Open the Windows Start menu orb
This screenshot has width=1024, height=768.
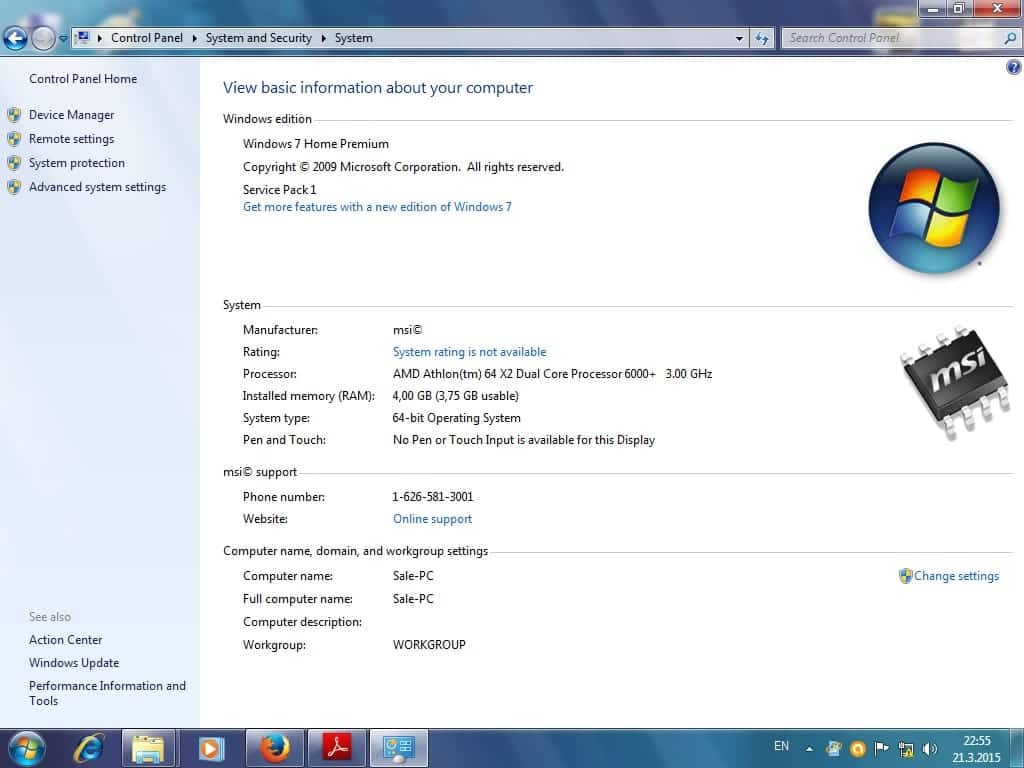tap(27, 748)
